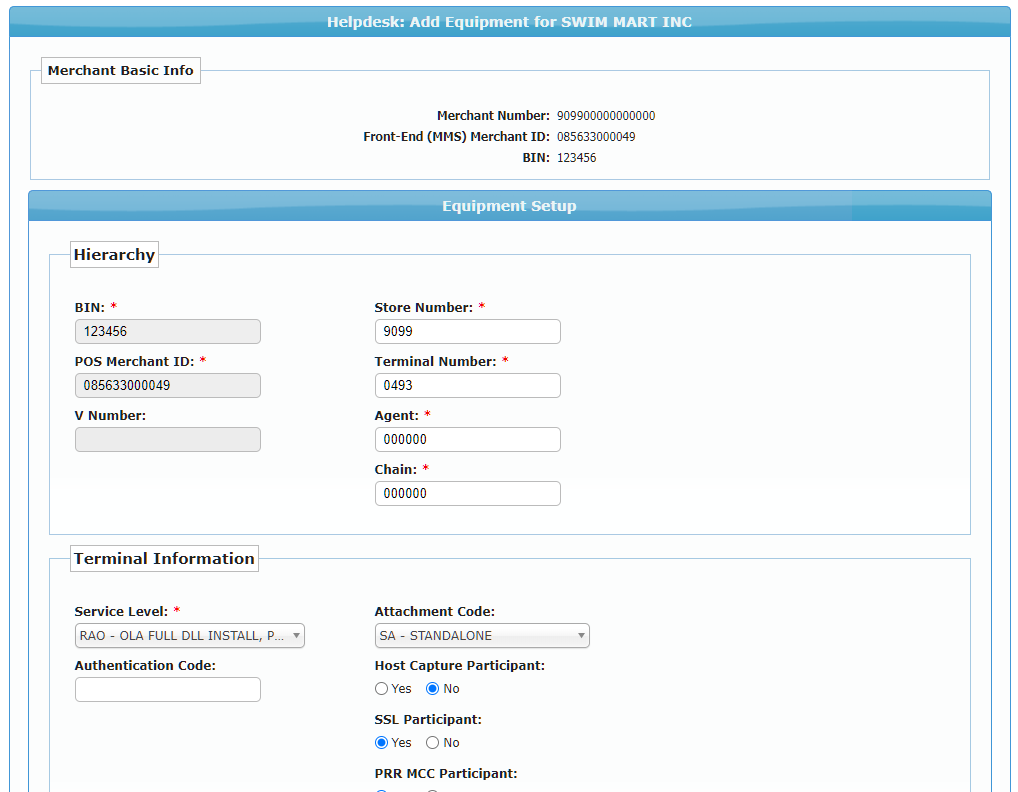This screenshot has height=792, width=1018.
Task: Click the POS Merchant ID field
Action: (x=168, y=386)
